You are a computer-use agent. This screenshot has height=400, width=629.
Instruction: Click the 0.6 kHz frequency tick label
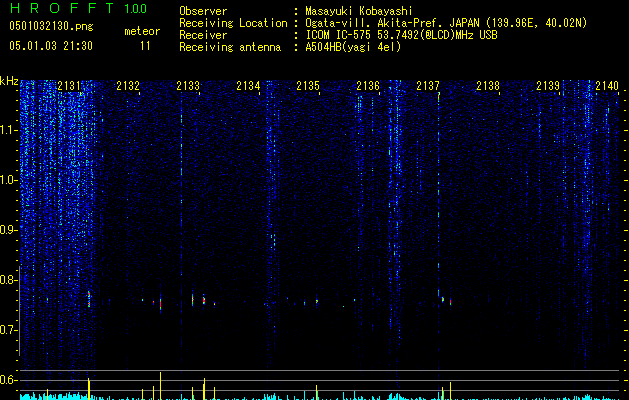pyautogui.click(x=8, y=380)
